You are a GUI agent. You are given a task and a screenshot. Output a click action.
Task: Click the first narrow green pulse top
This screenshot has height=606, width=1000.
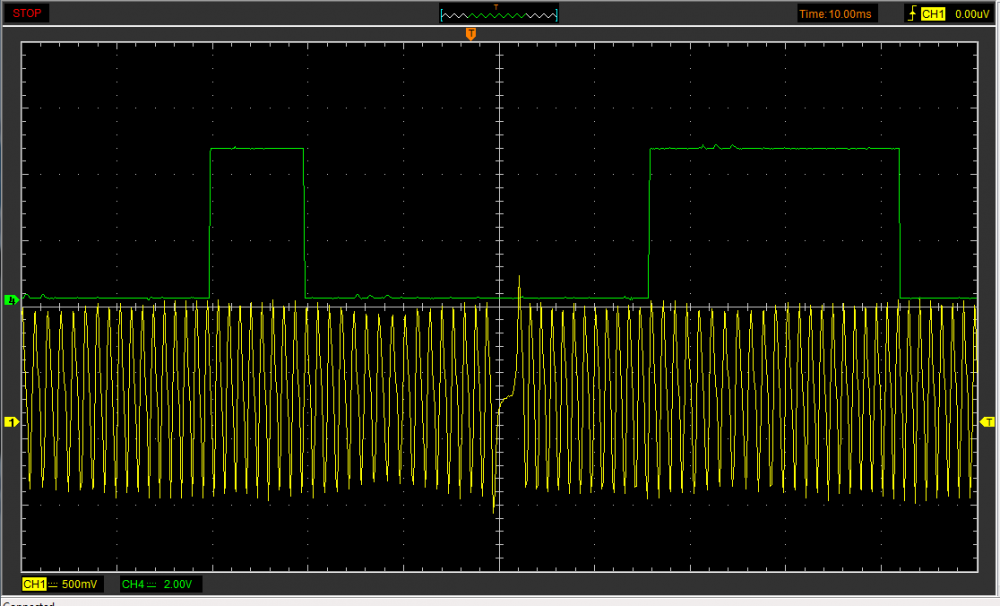point(256,148)
